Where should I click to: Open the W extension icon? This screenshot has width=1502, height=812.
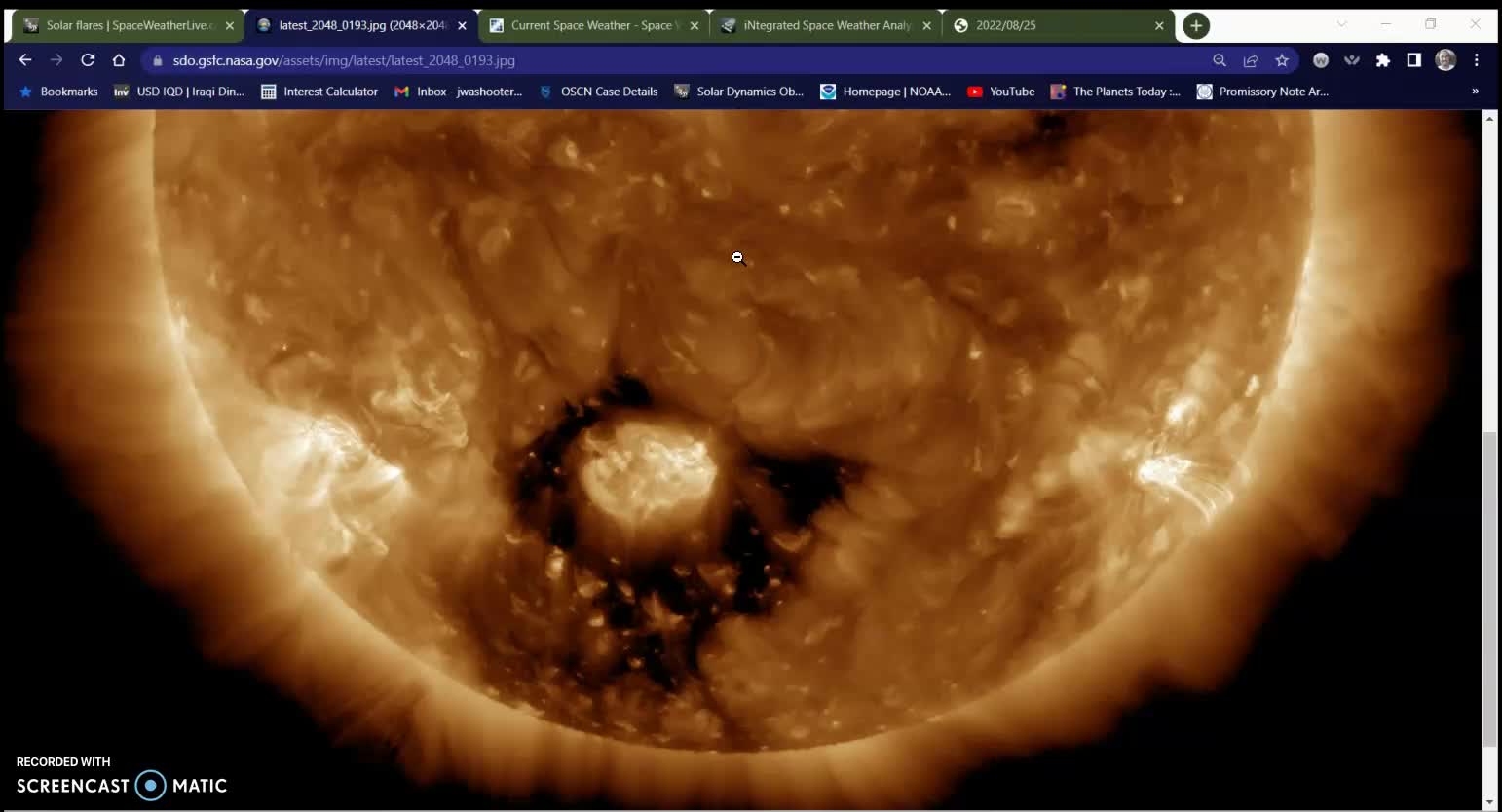click(1321, 60)
